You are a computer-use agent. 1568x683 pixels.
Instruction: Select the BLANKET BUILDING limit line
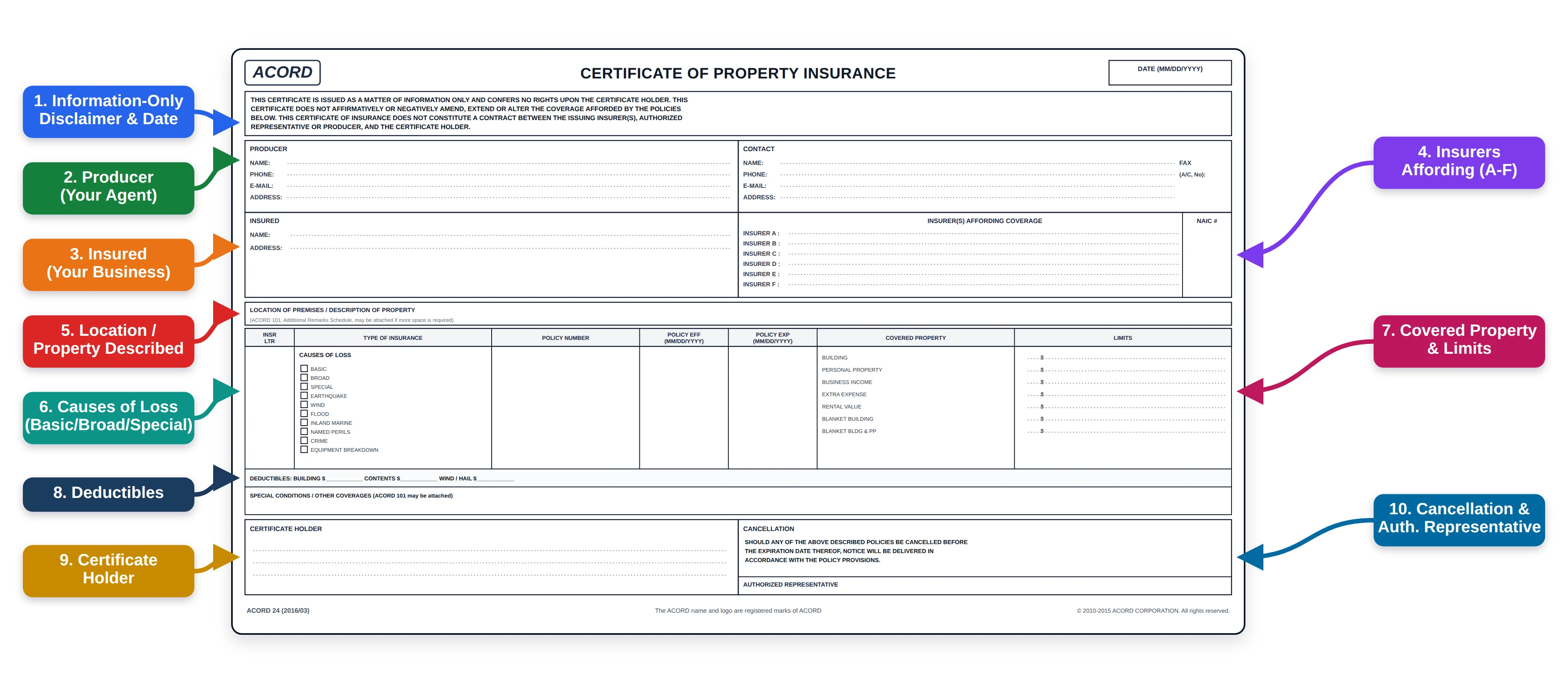[x=1125, y=419]
